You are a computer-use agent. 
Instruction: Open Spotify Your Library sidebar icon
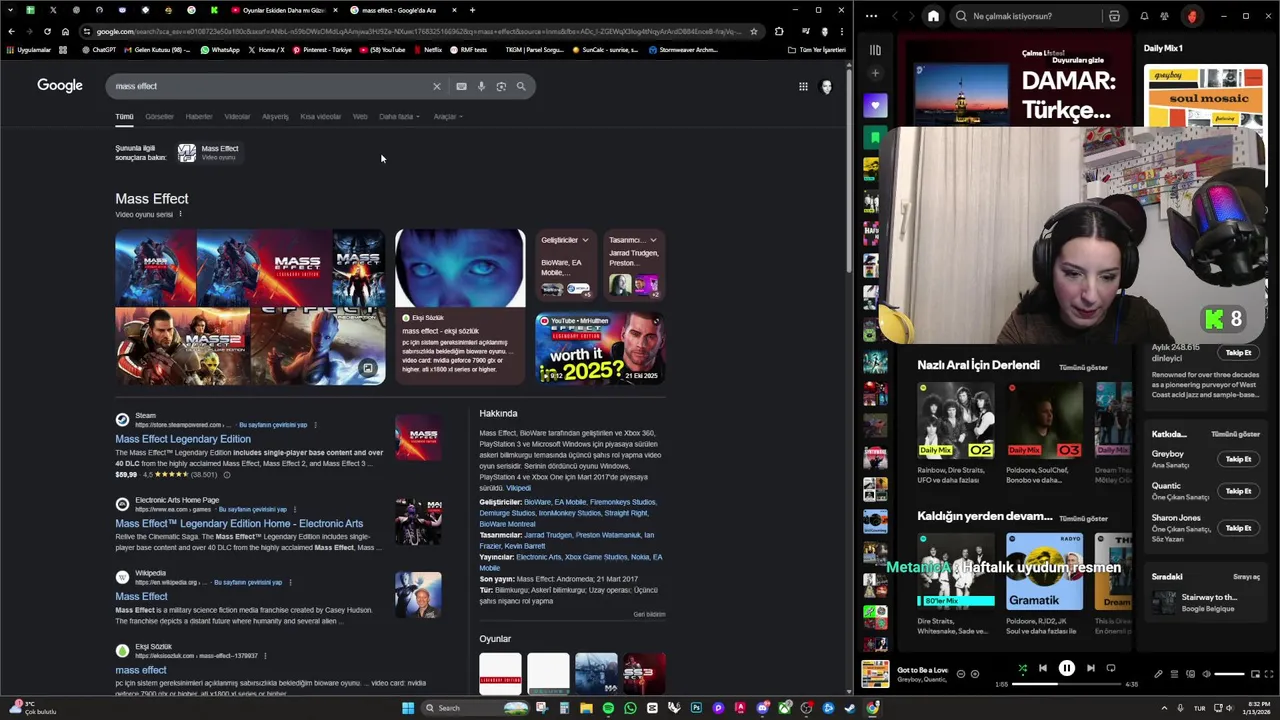[x=875, y=49]
